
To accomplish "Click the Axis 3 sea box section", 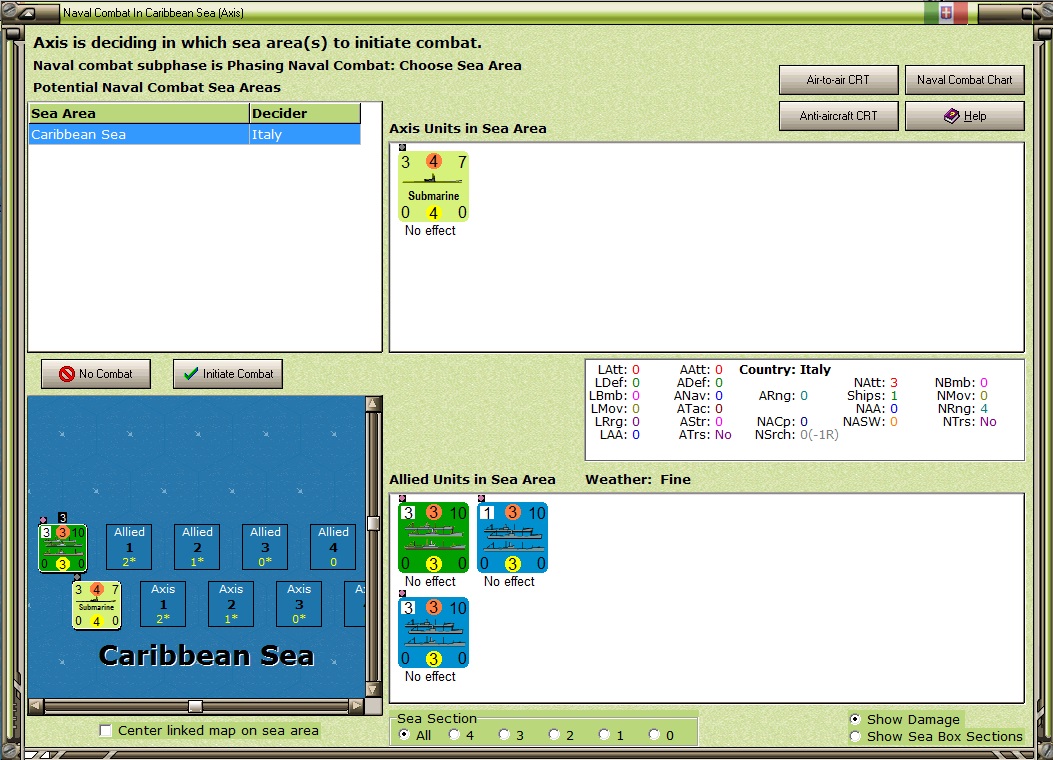I will point(299,604).
